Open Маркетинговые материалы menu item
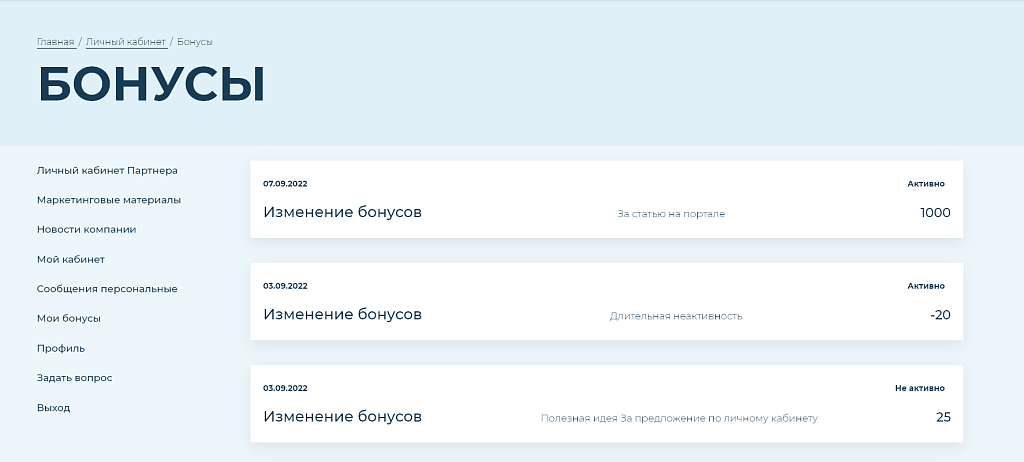1024x462 pixels. click(109, 200)
